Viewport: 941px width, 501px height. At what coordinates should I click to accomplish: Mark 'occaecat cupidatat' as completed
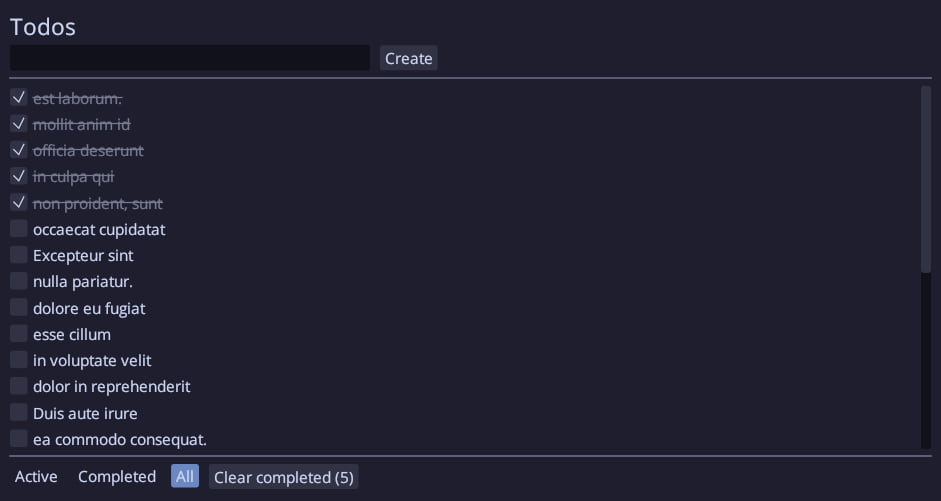19,229
